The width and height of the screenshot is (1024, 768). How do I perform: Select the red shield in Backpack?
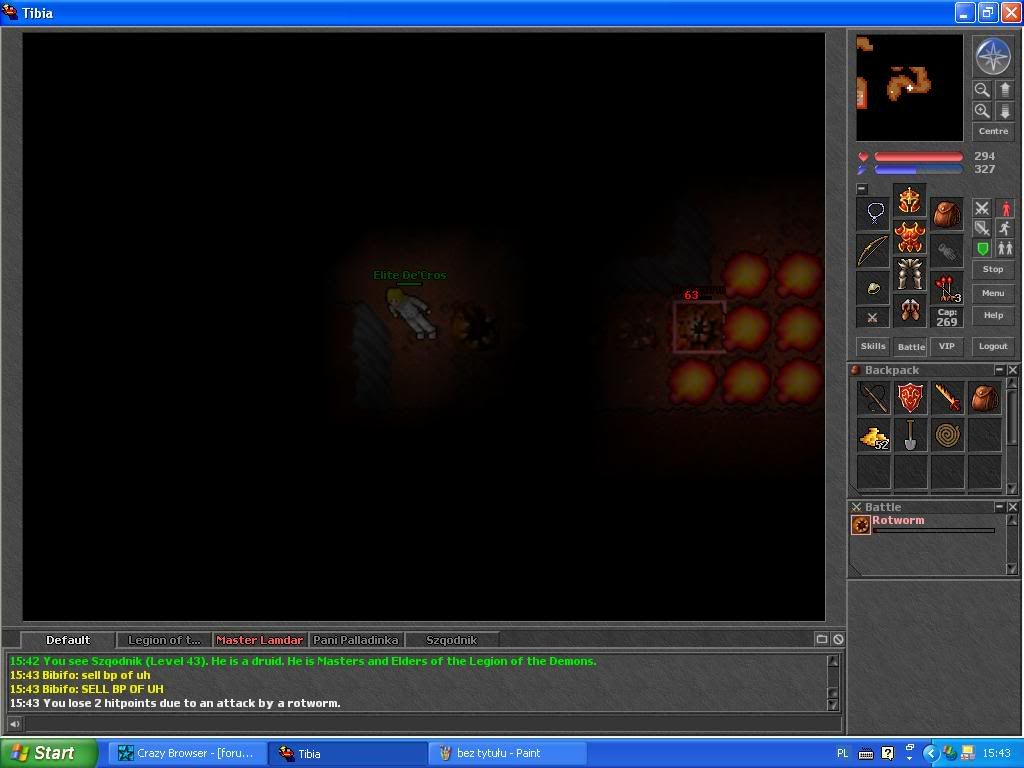click(910, 398)
